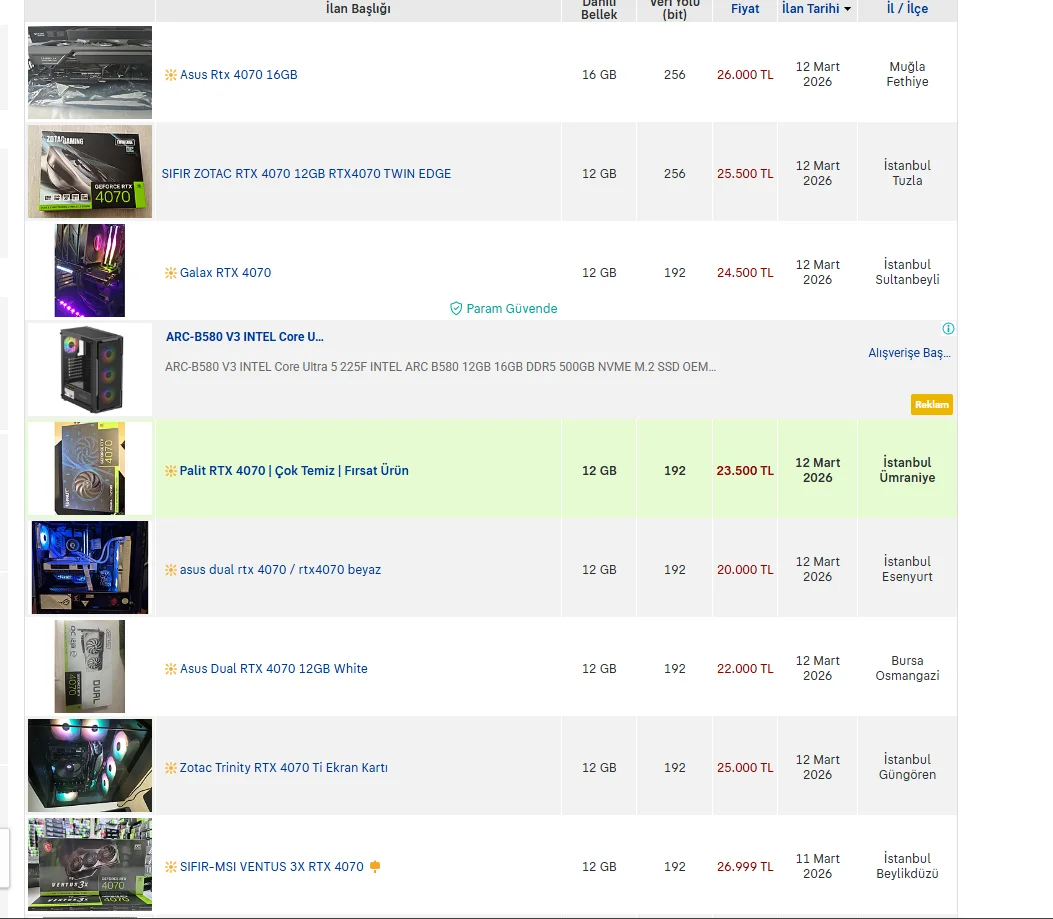
Task: Click price 26.000 TL
Action: point(745,75)
